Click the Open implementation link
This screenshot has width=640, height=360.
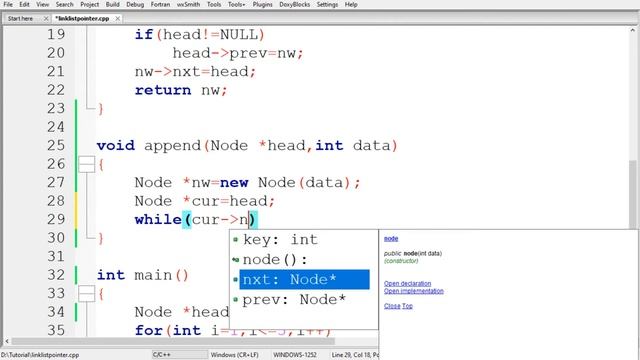tap(413, 291)
